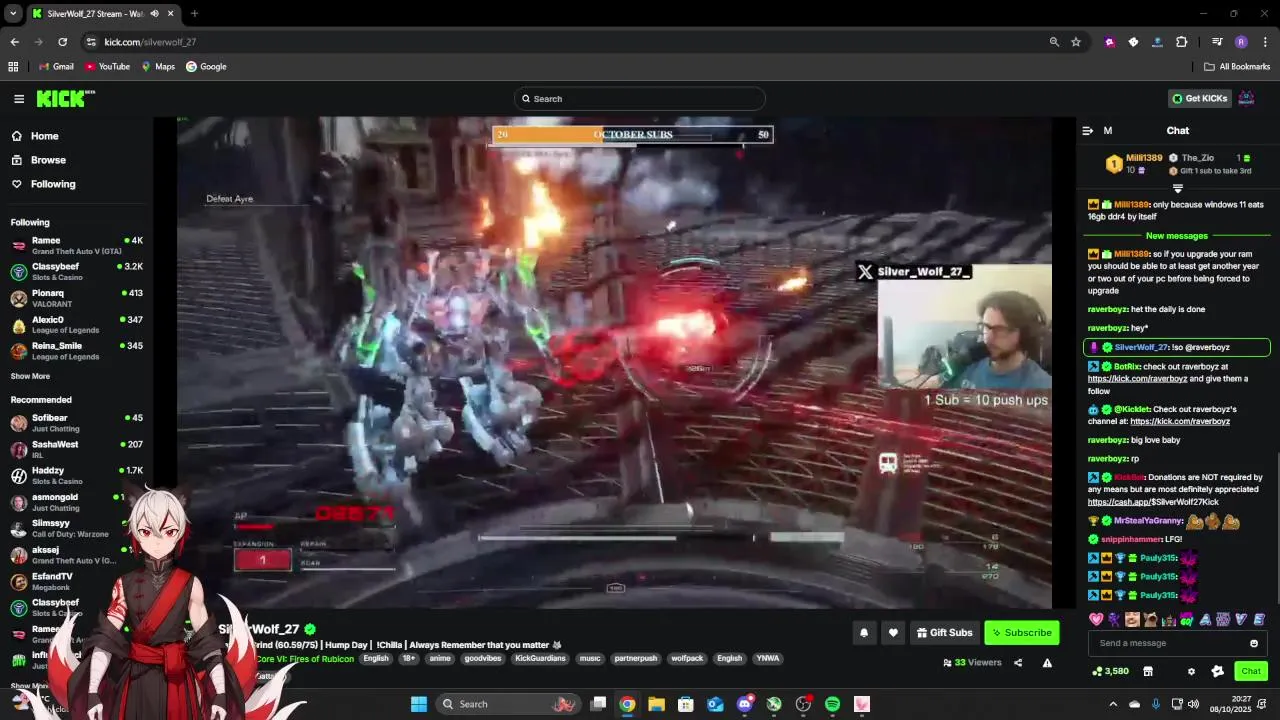Toggle stream notifications bell icon

(x=864, y=633)
